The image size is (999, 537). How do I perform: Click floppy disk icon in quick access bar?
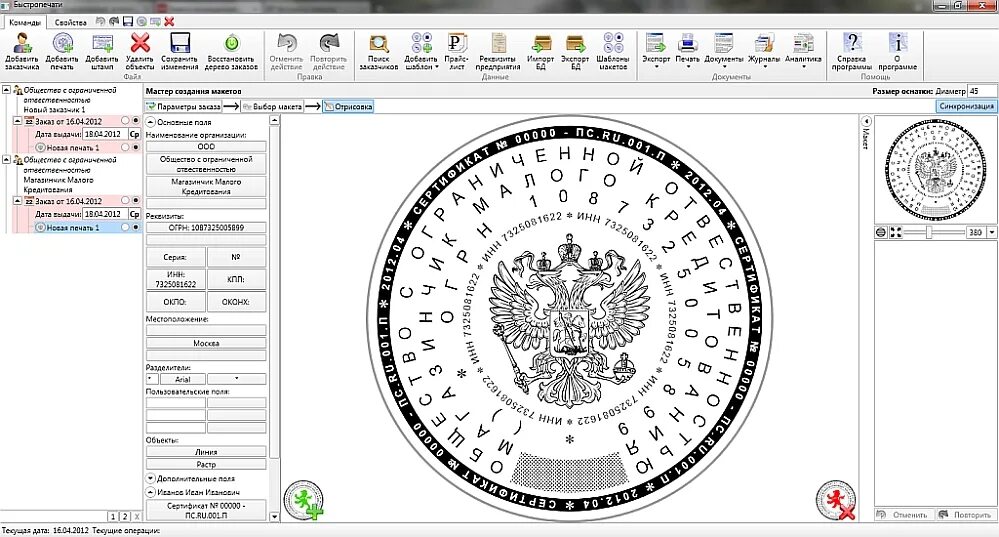(x=128, y=22)
